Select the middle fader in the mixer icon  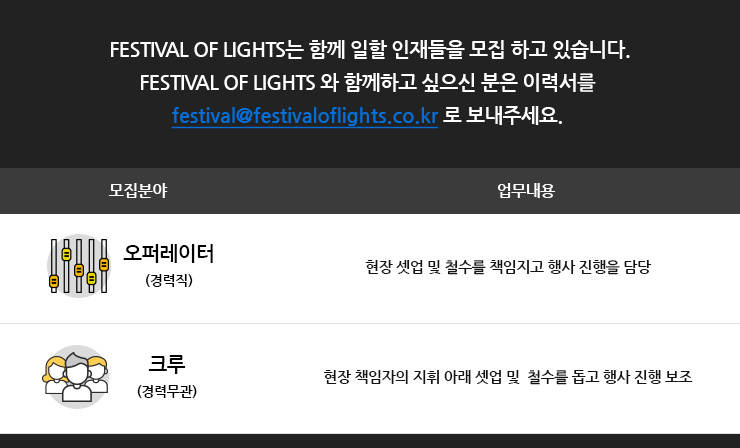click(x=79, y=266)
